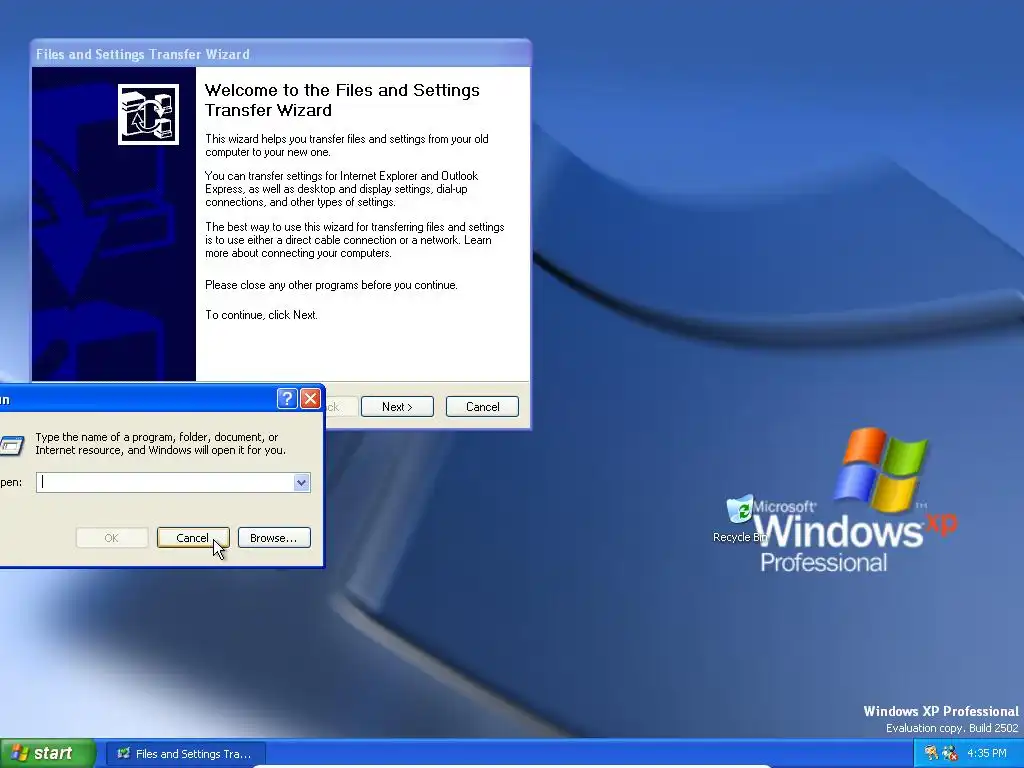The height and width of the screenshot is (768, 1024).
Task: Open the Windows Messenger tray icon
Action: coord(950,753)
